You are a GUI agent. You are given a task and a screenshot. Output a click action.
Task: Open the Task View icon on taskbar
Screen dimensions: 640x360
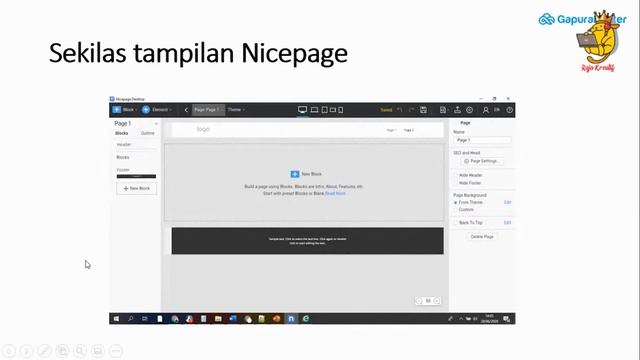pos(144,319)
